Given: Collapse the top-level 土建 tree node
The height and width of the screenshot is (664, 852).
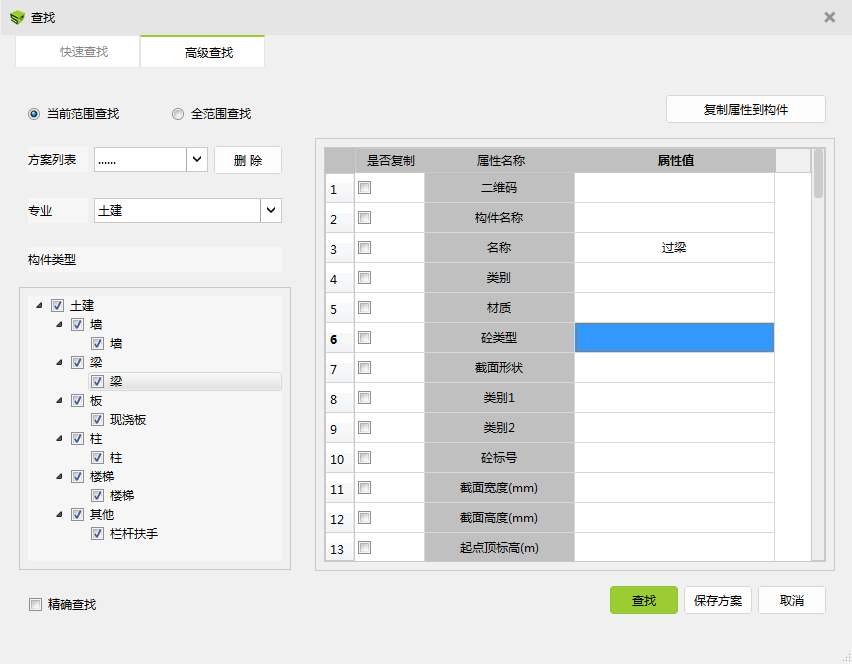Looking at the screenshot, I should click(x=39, y=305).
